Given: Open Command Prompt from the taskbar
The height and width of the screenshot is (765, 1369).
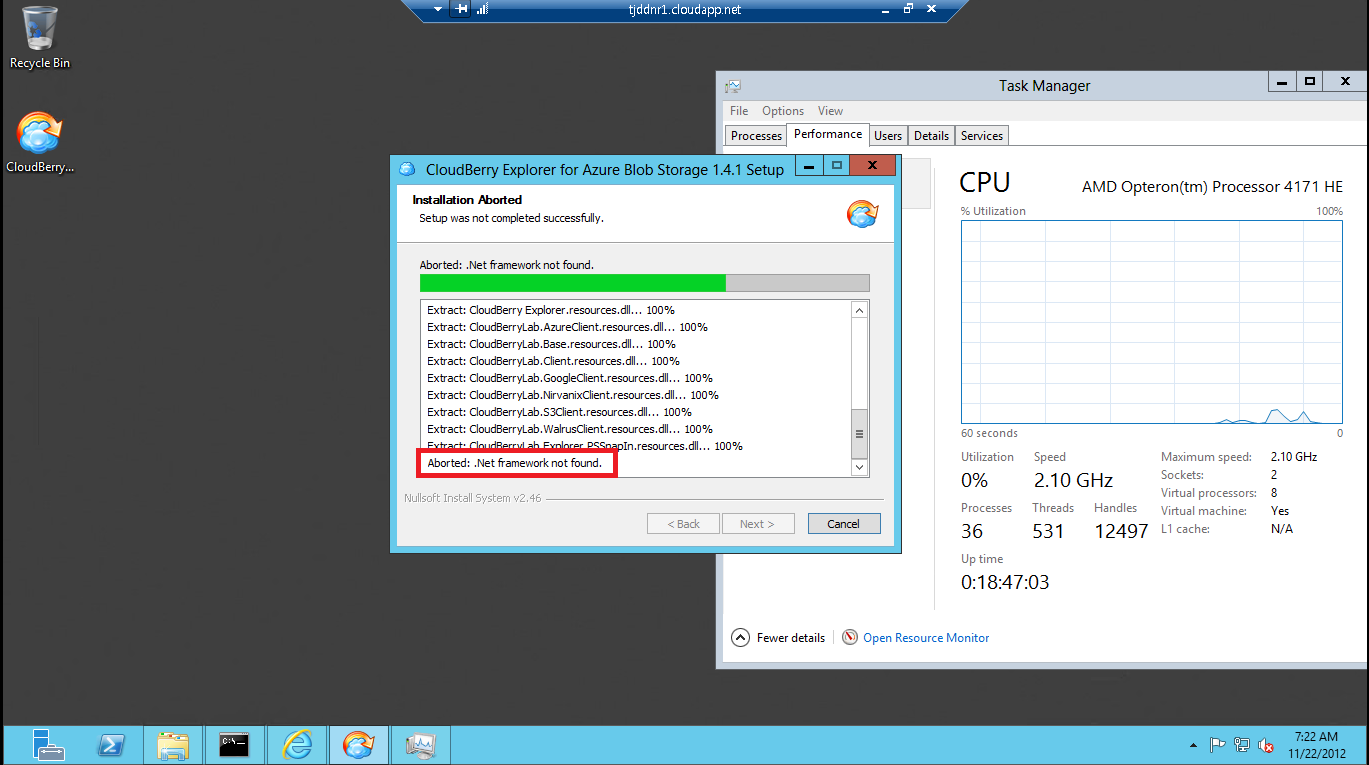Looking at the screenshot, I should [x=235, y=745].
